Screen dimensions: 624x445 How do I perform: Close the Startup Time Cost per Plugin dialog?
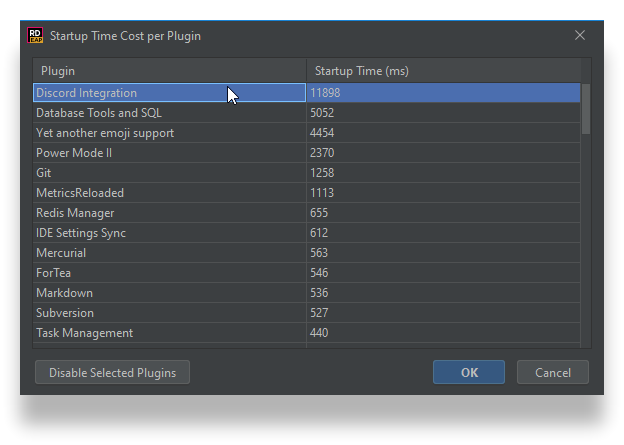(x=580, y=35)
